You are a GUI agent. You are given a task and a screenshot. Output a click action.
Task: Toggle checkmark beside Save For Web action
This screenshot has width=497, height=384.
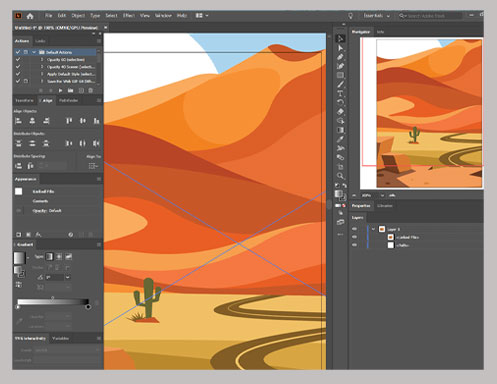coord(18,81)
